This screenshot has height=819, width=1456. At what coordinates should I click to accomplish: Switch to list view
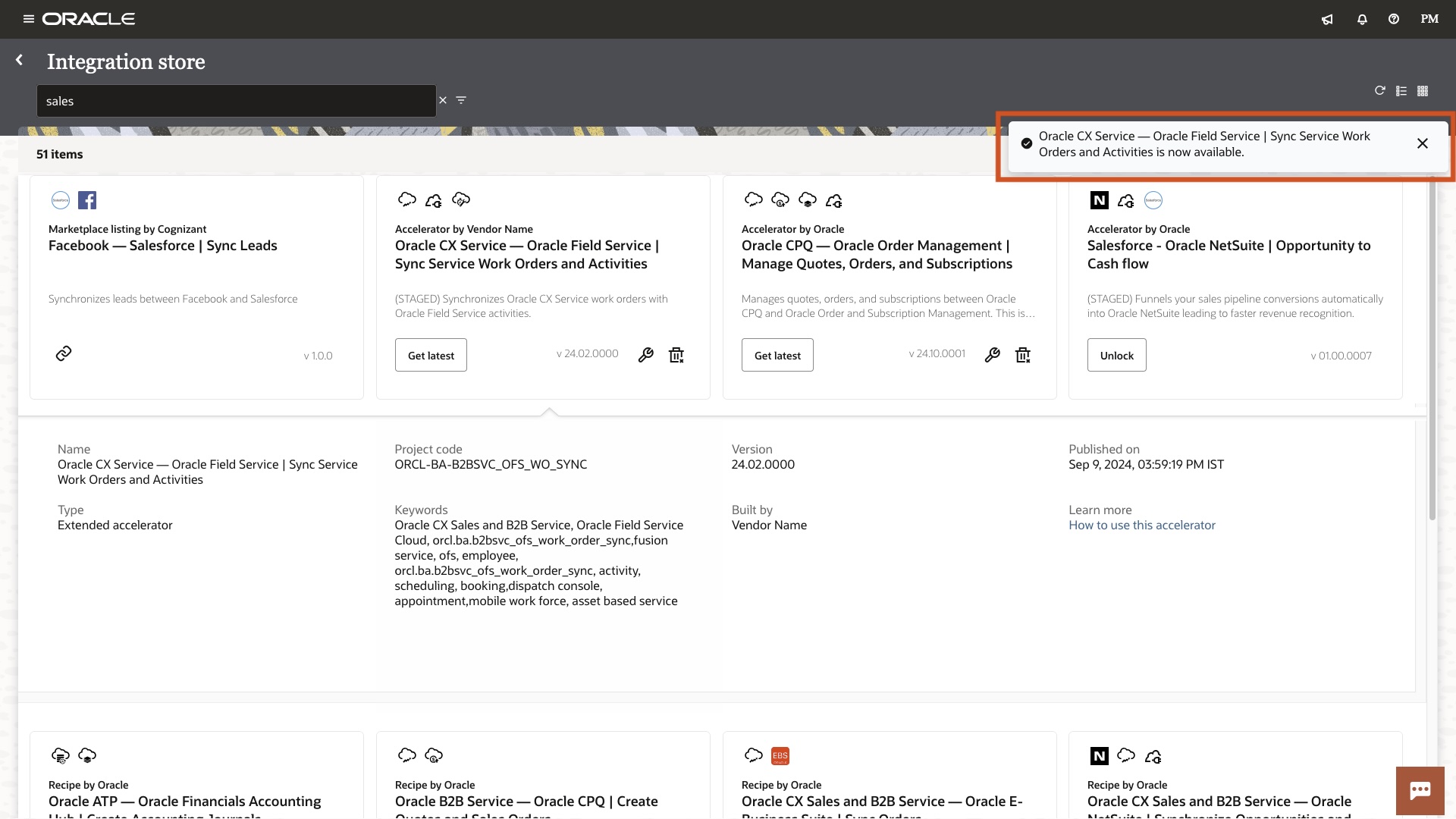click(x=1401, y=91)
